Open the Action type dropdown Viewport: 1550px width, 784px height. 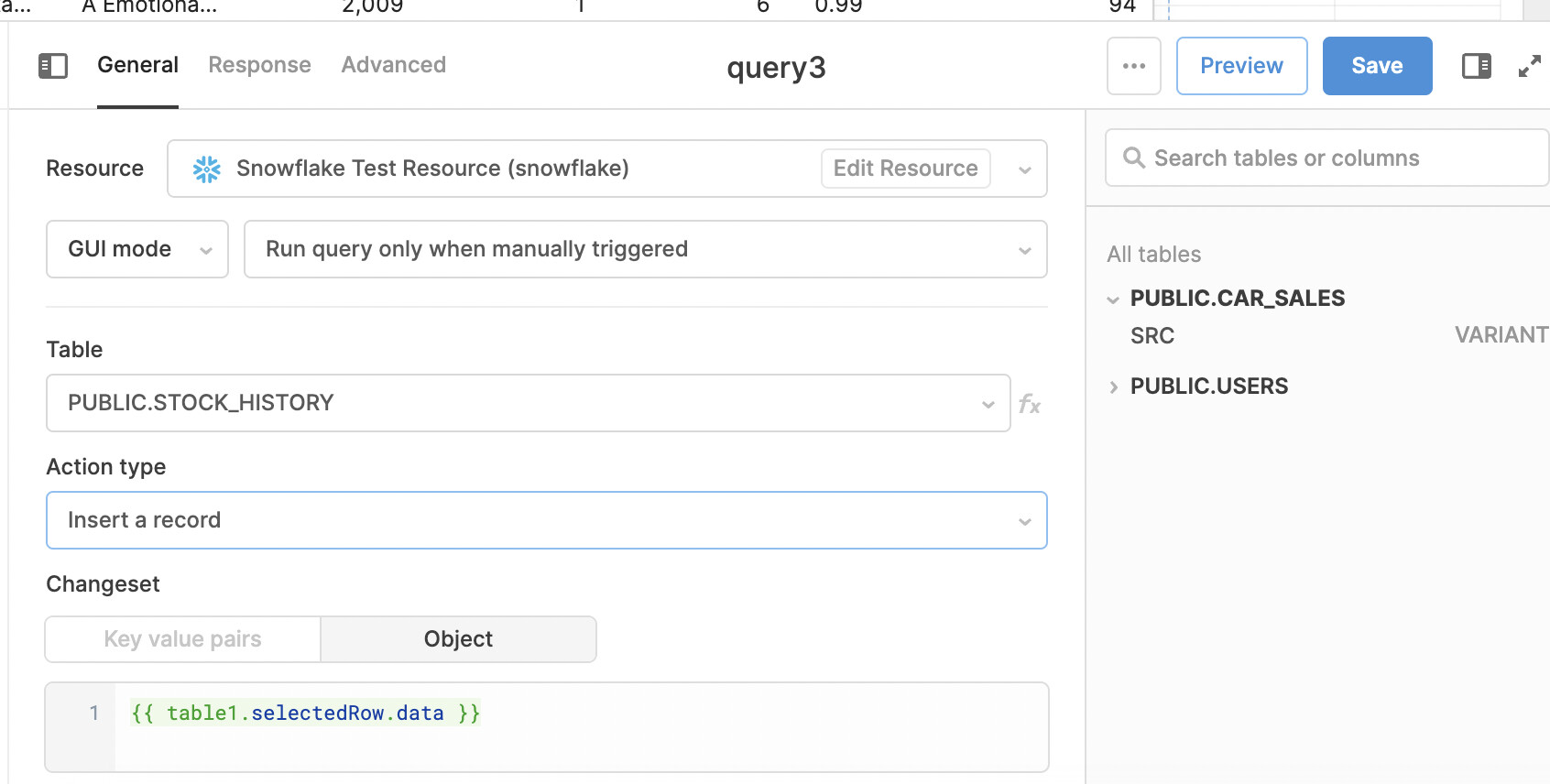click(x=546, y=520)
